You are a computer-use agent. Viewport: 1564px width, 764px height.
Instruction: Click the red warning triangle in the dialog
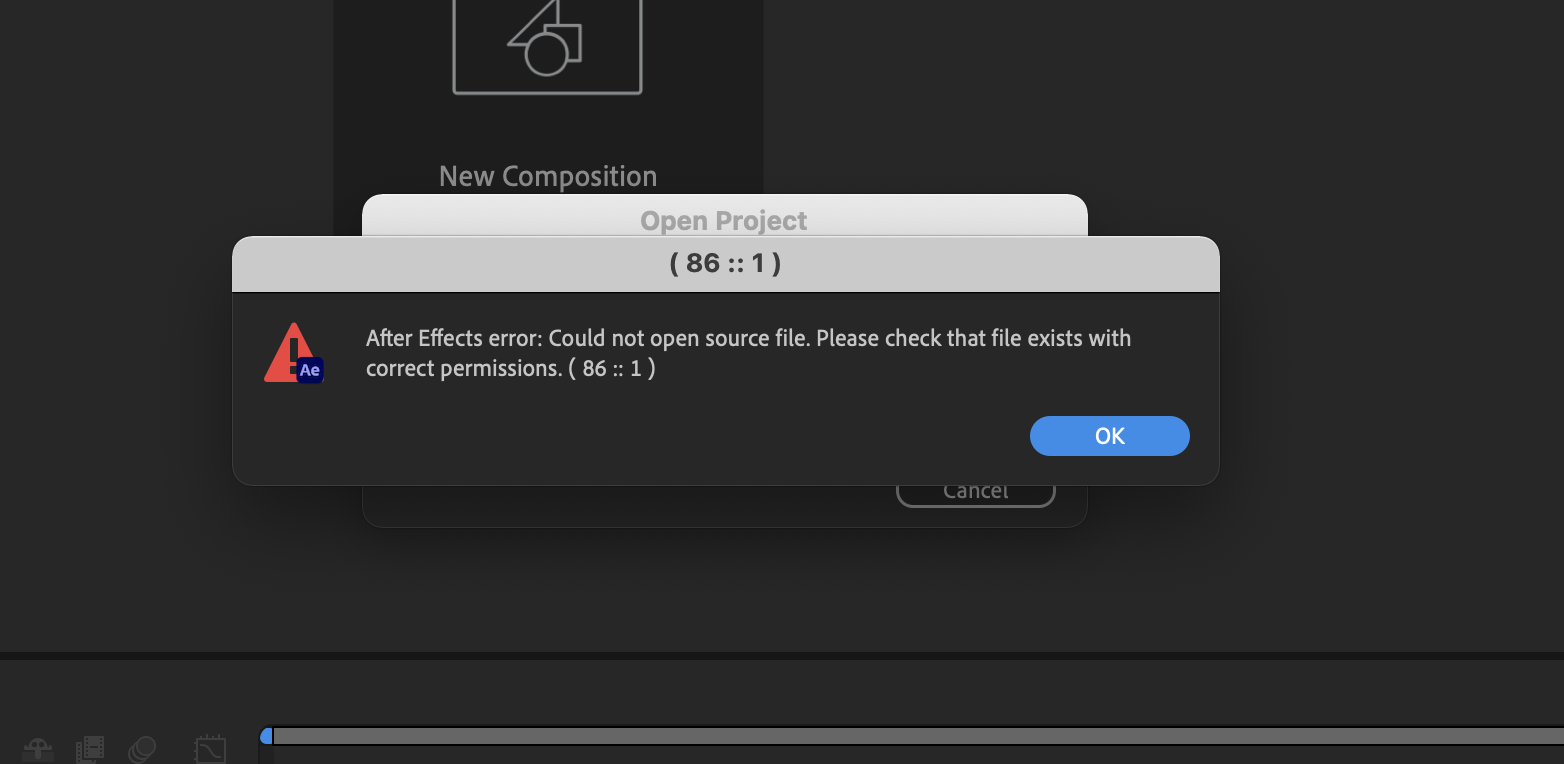tap(291, 350)
